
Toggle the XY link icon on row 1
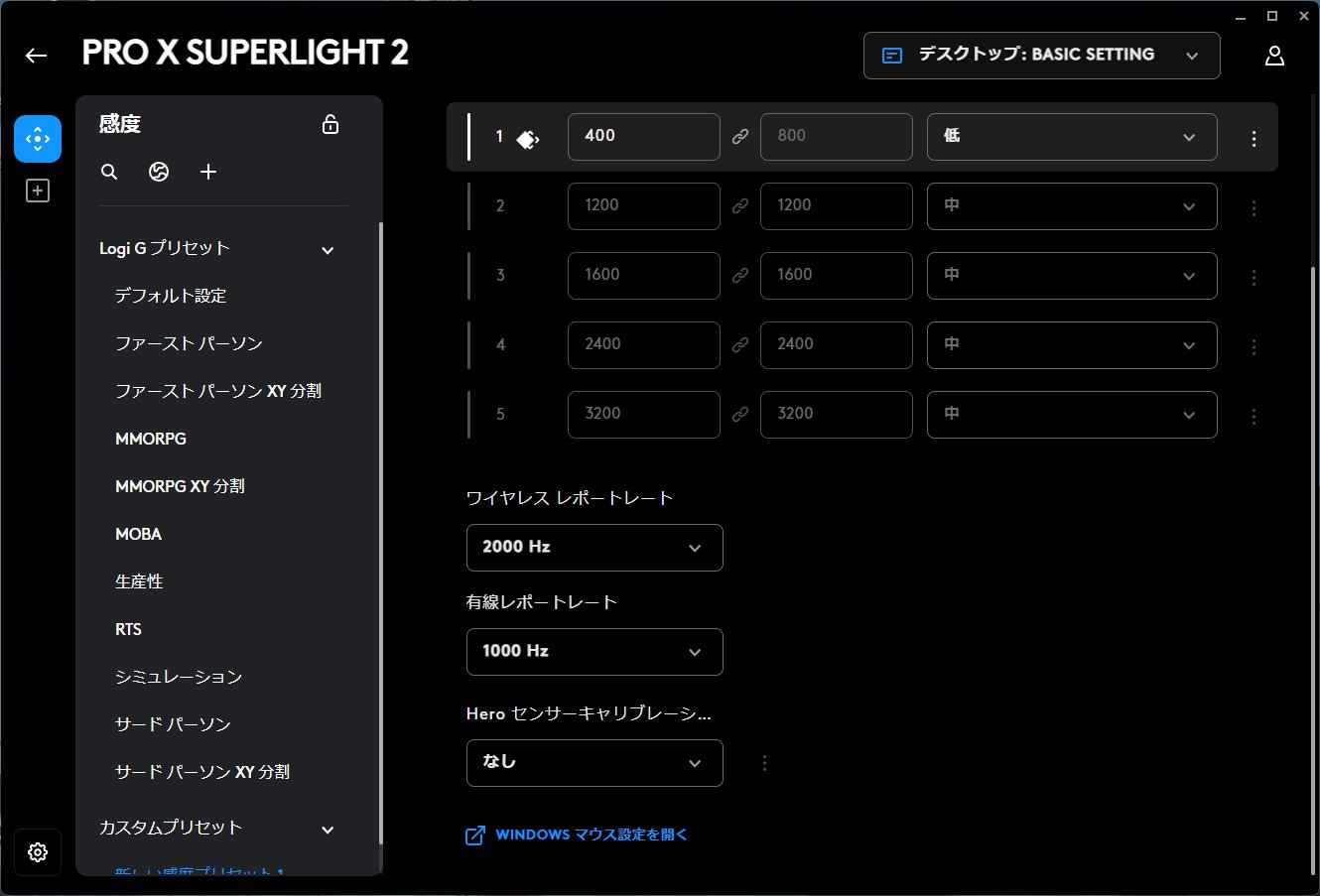point(740,137)
